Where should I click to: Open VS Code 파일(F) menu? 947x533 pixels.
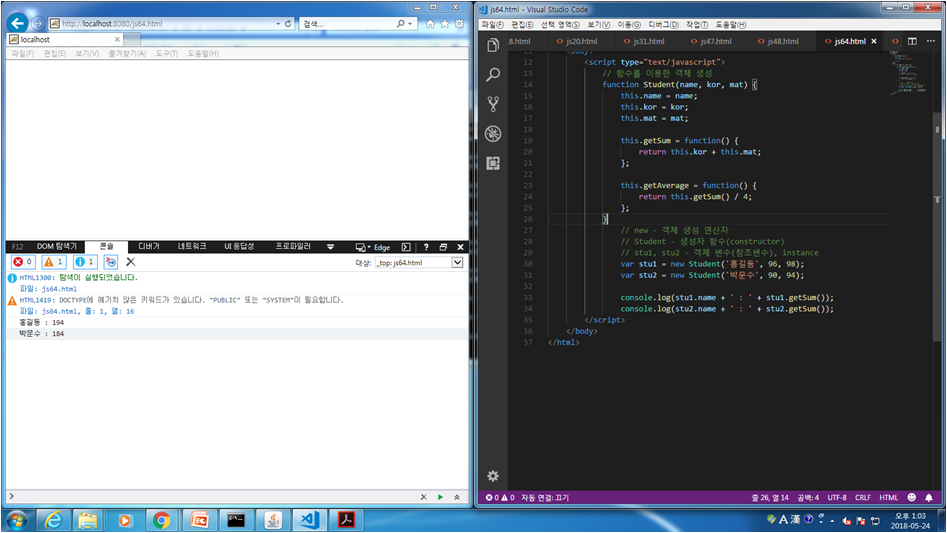click(x=492, y=25)
